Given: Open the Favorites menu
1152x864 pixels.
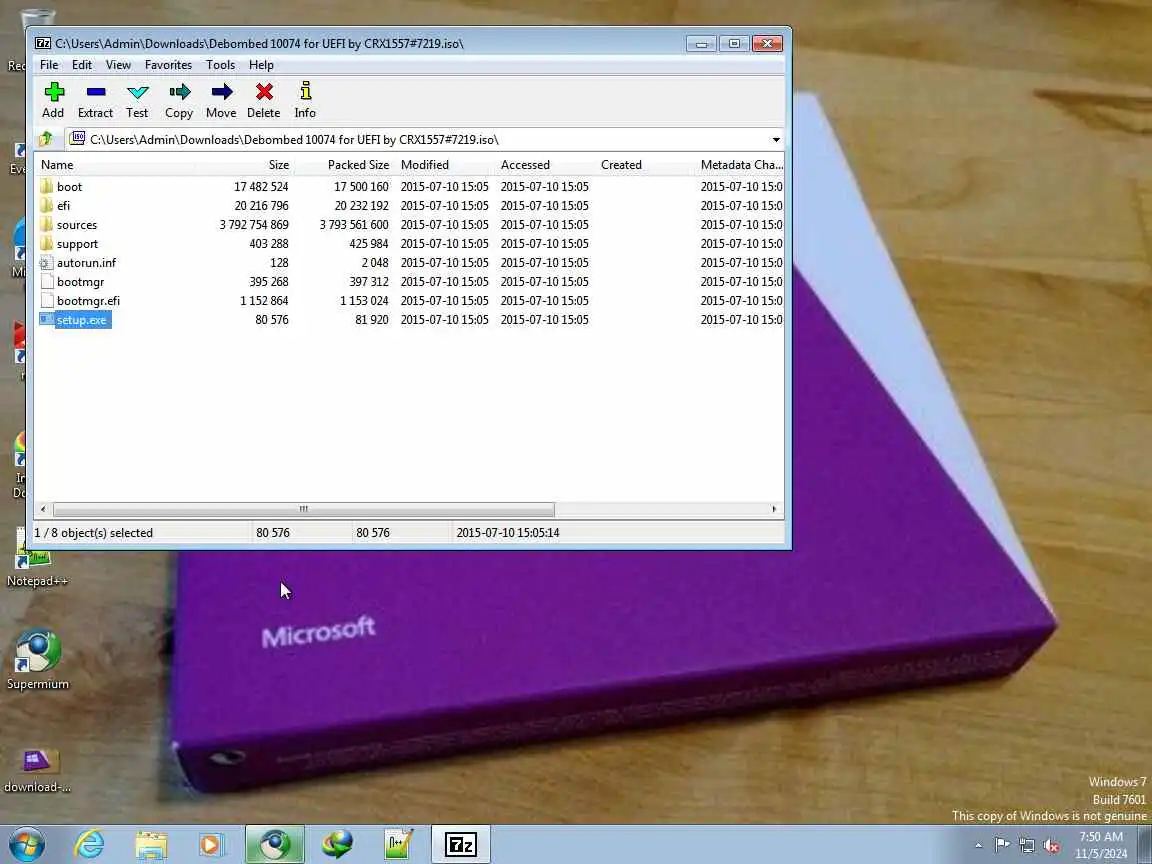Looking at the screenshot, I should (x=168, y=65).
